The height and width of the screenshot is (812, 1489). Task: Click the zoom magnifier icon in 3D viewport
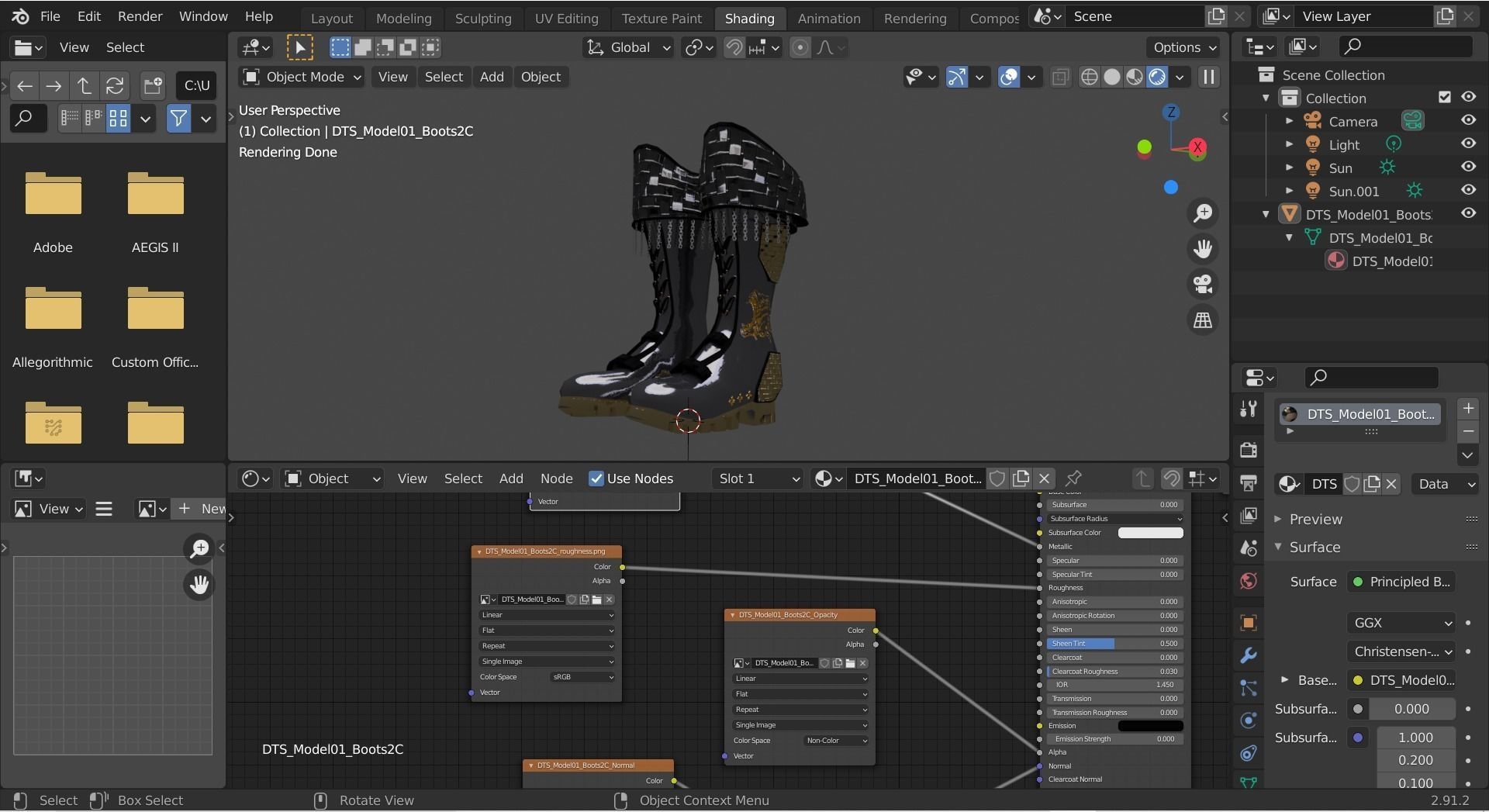(1203, 213)
